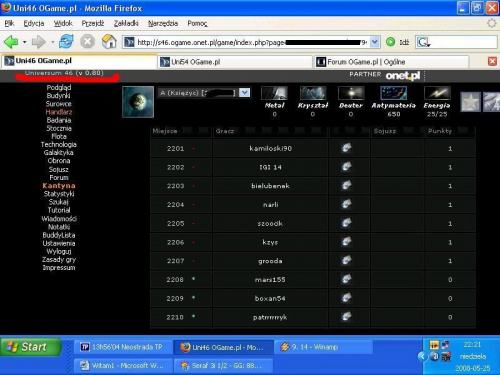
Task: Switch to Neostrada TP taskbar button
Action: [x=123, y=347]
